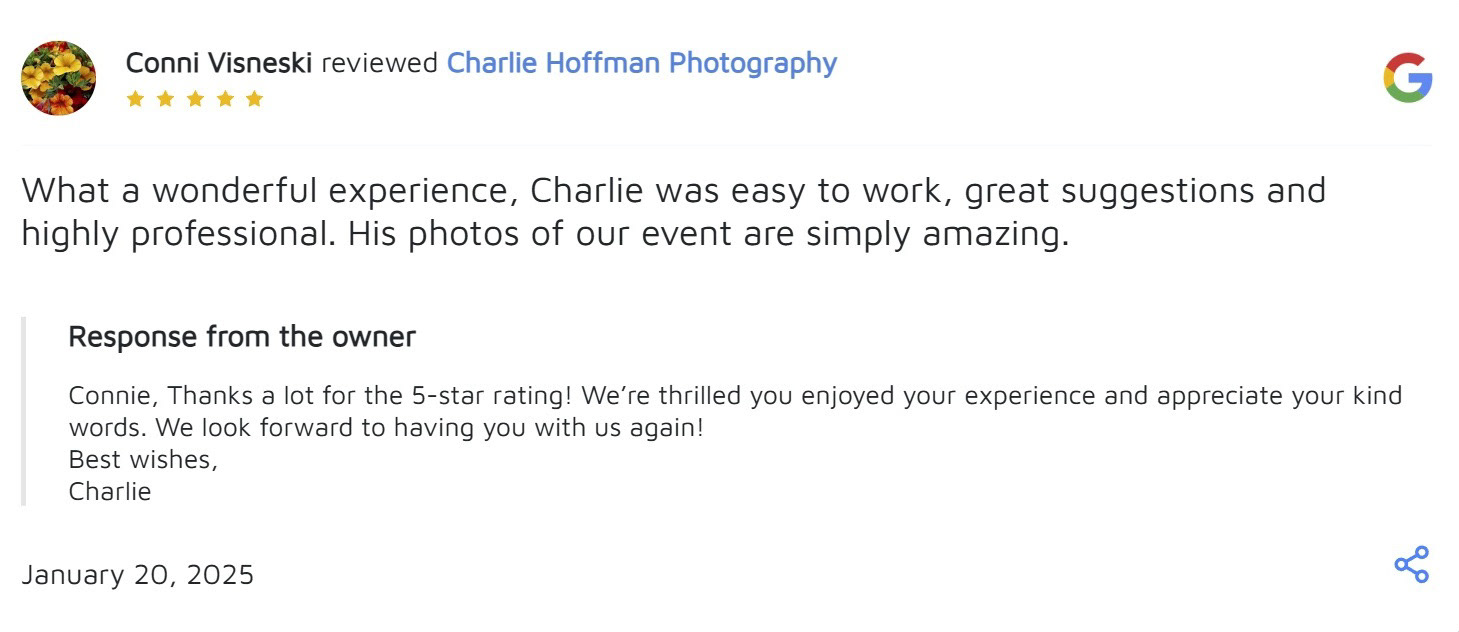Click the "Charlie" signature in the reply

pyautogui.click(x=110, y=492)
